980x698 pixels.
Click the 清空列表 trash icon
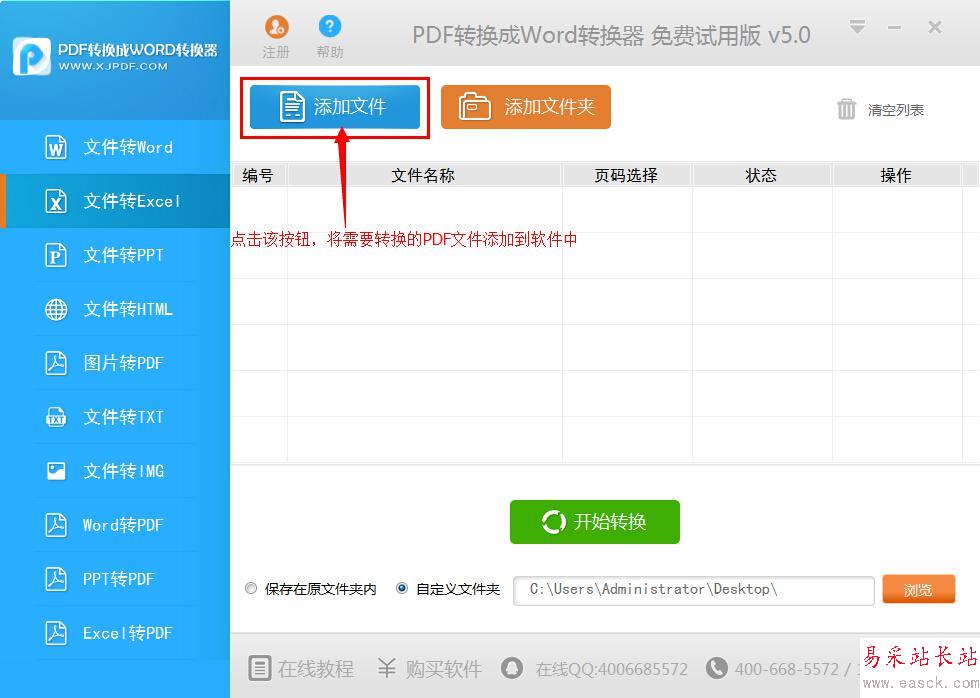pos(846,109)
